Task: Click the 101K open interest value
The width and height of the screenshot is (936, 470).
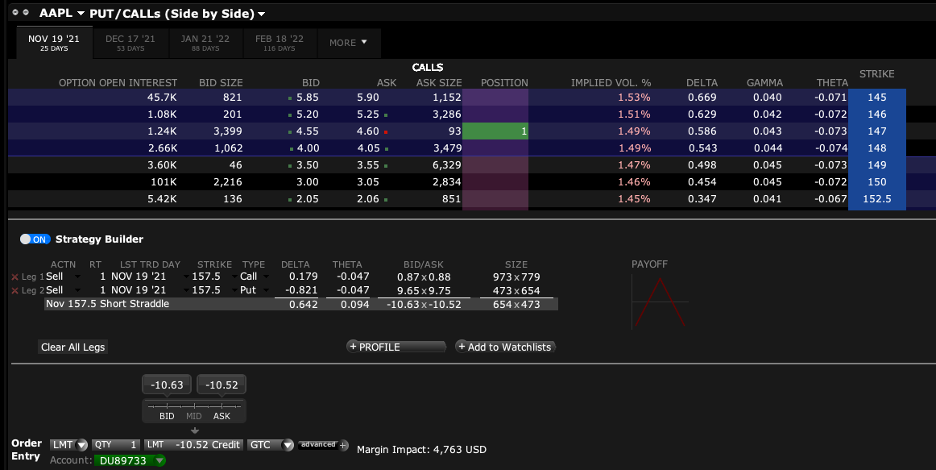Action: 163,182
